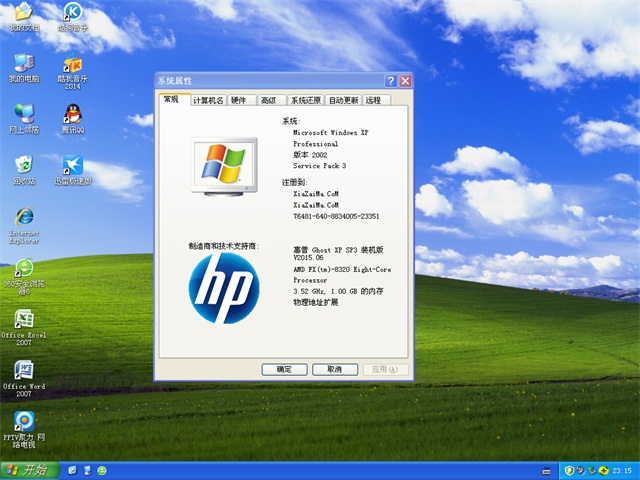
Task: Open Office Word 2007 shortcut
Action: click(23, 373)
